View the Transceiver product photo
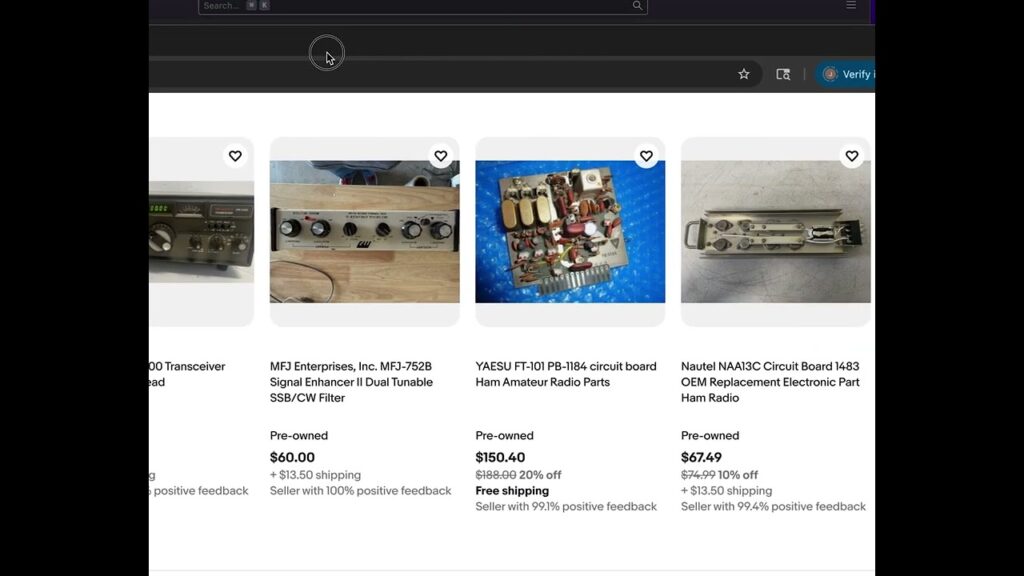Screen dimensions: 1024x576 click(x=200, y=232)
